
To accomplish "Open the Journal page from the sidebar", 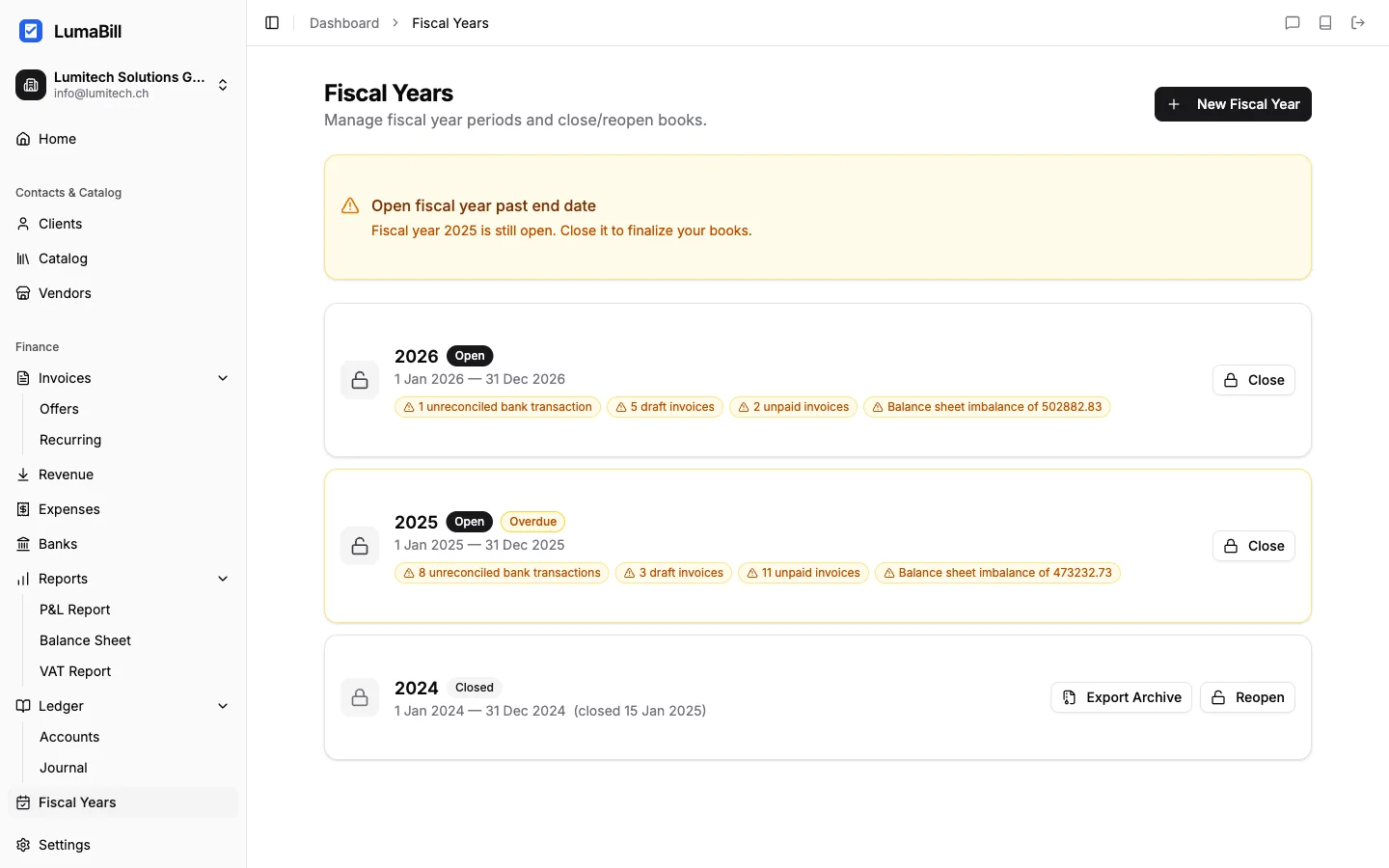I will [64, 768].
